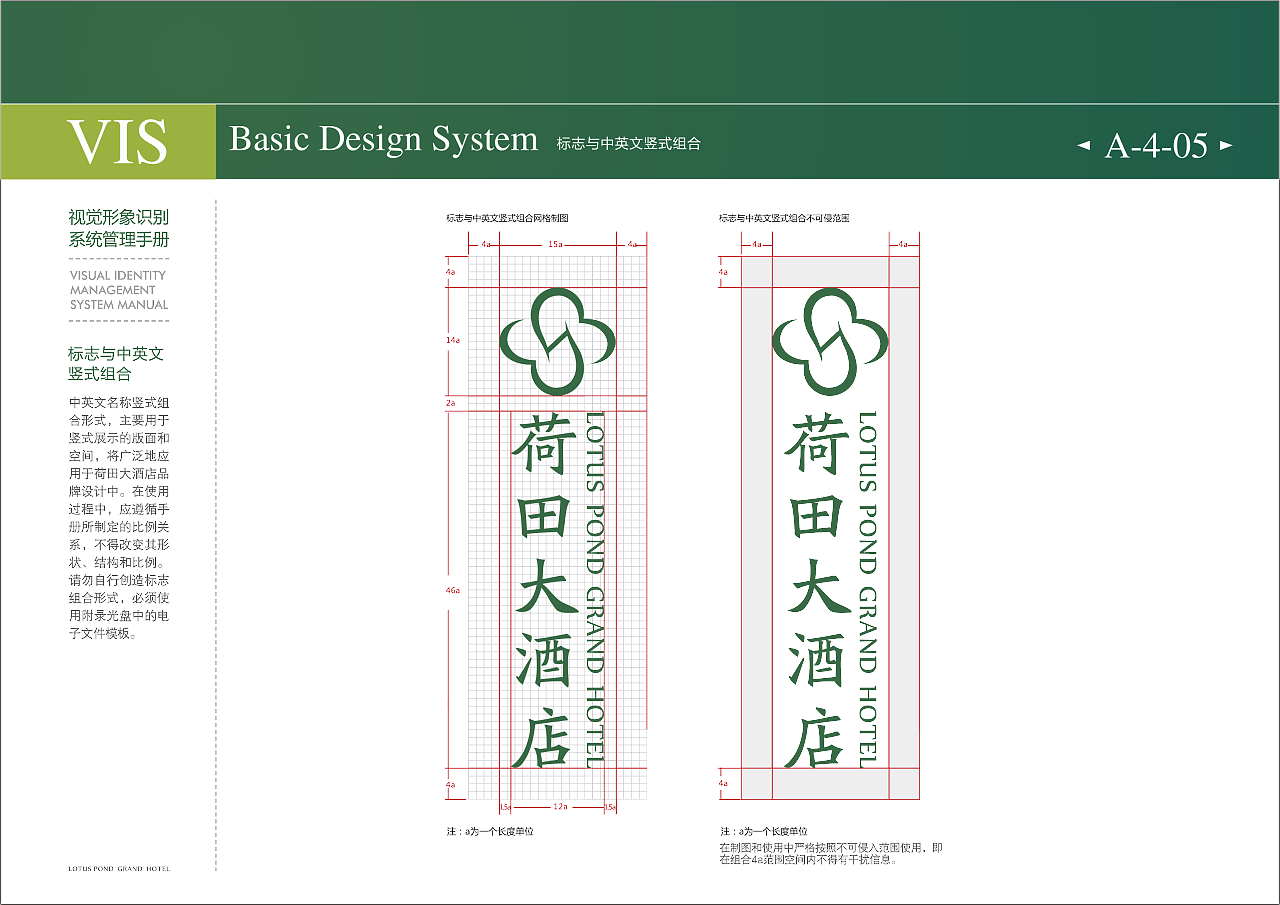Click the VISUAL IDENTITY MANAGEMENT SYSTEM MANUAL text
Screen dimensions: 1280x905
coord(119,290)
